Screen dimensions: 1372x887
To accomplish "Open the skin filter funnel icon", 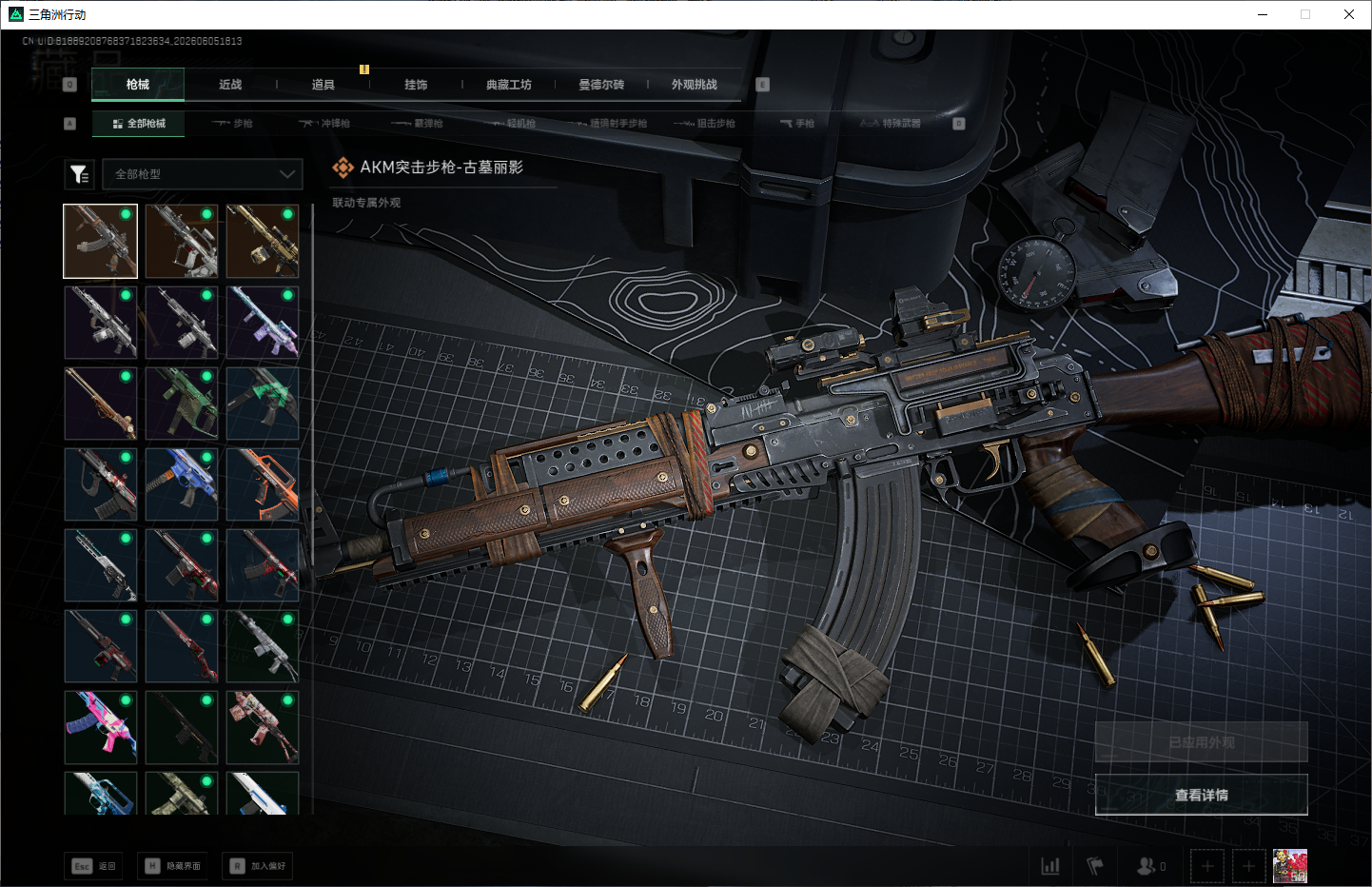I will 79,174.
